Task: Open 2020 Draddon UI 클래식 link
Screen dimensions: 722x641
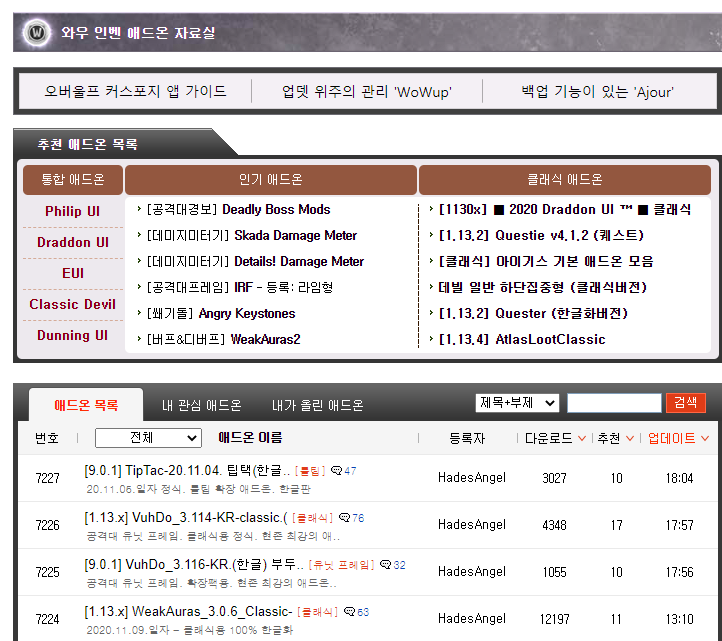Action: (x=565, y=210)
